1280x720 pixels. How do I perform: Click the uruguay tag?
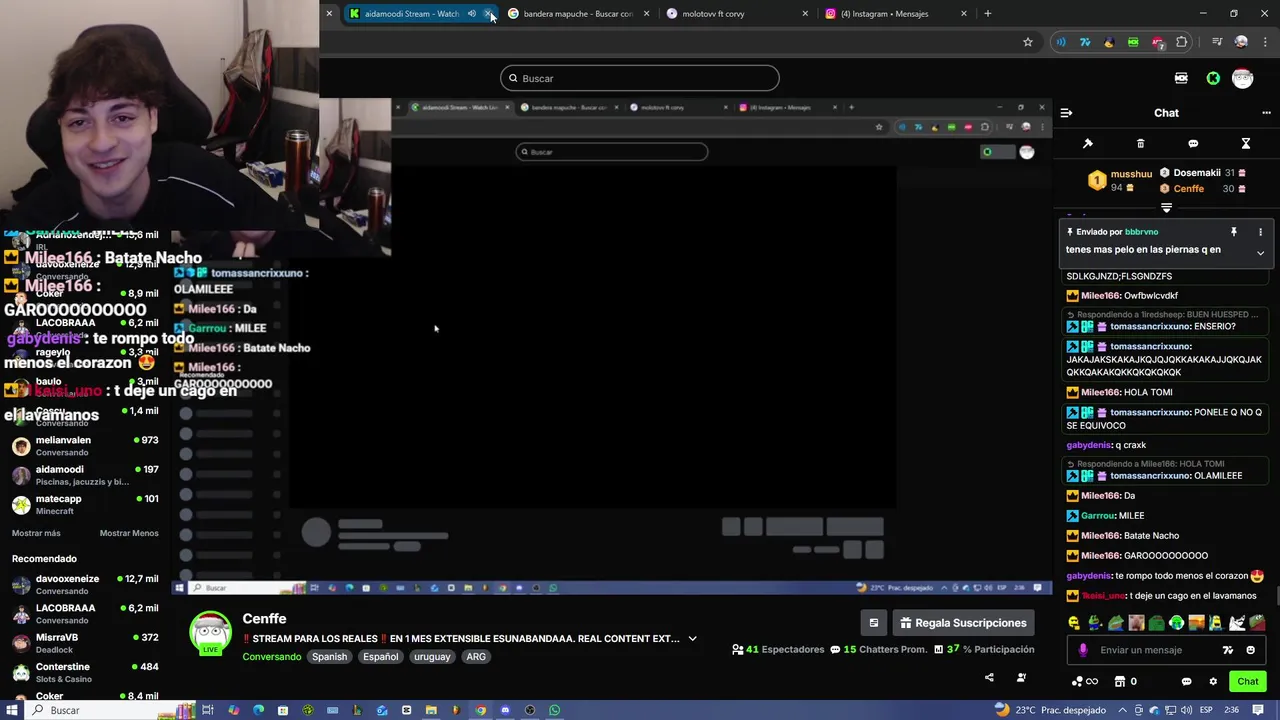point(432,657)
